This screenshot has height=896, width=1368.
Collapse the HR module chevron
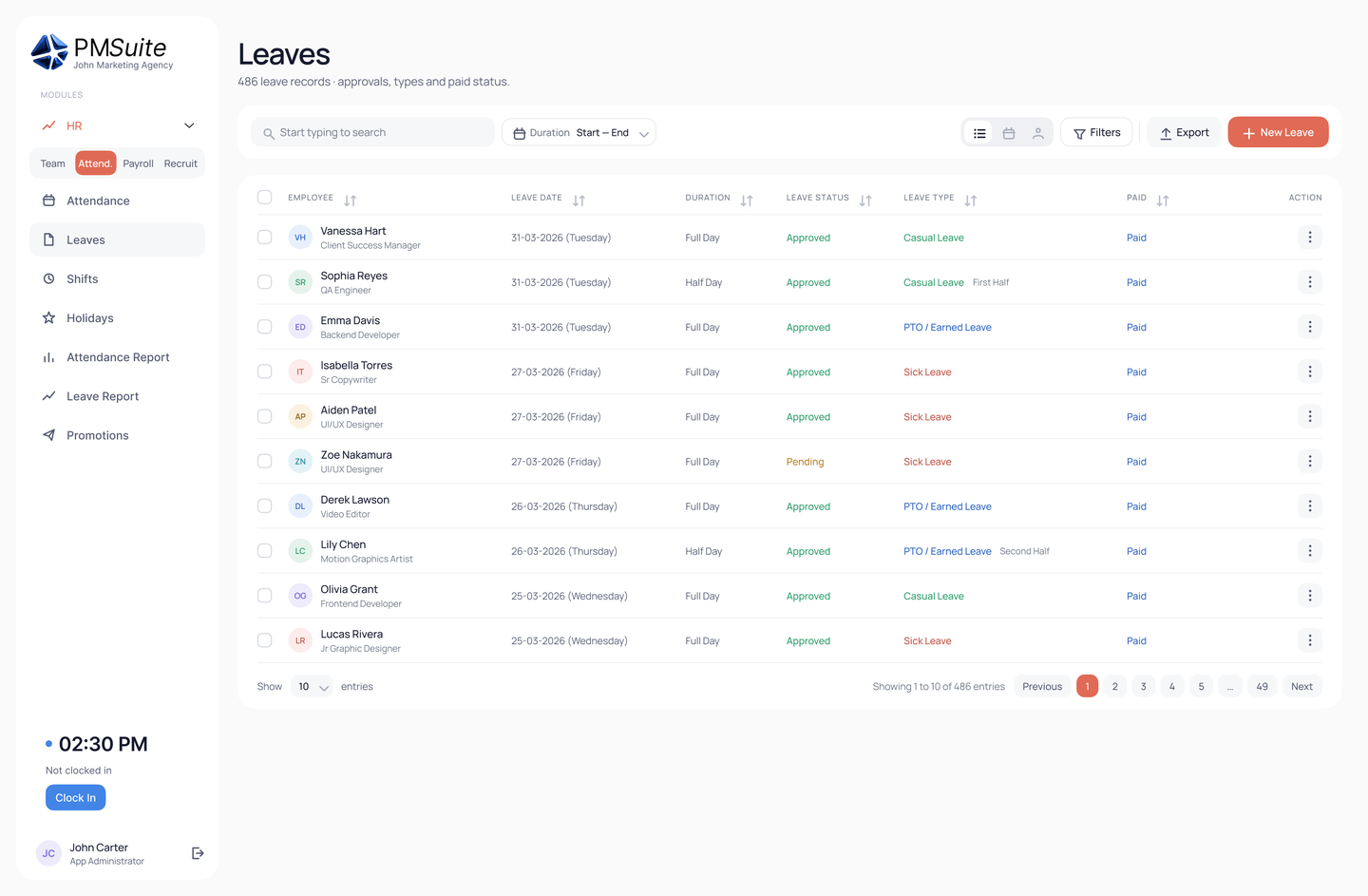(x=189, y=125)
